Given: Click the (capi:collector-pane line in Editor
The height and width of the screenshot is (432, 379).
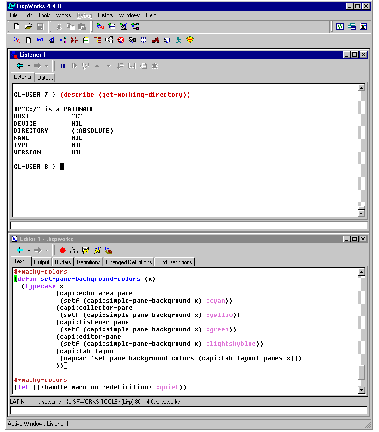Looking at the screenshot, I should 94,308.
